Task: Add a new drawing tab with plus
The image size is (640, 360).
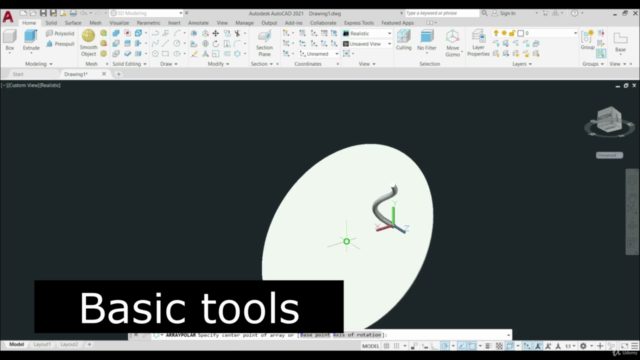Action: click(118, 74)
